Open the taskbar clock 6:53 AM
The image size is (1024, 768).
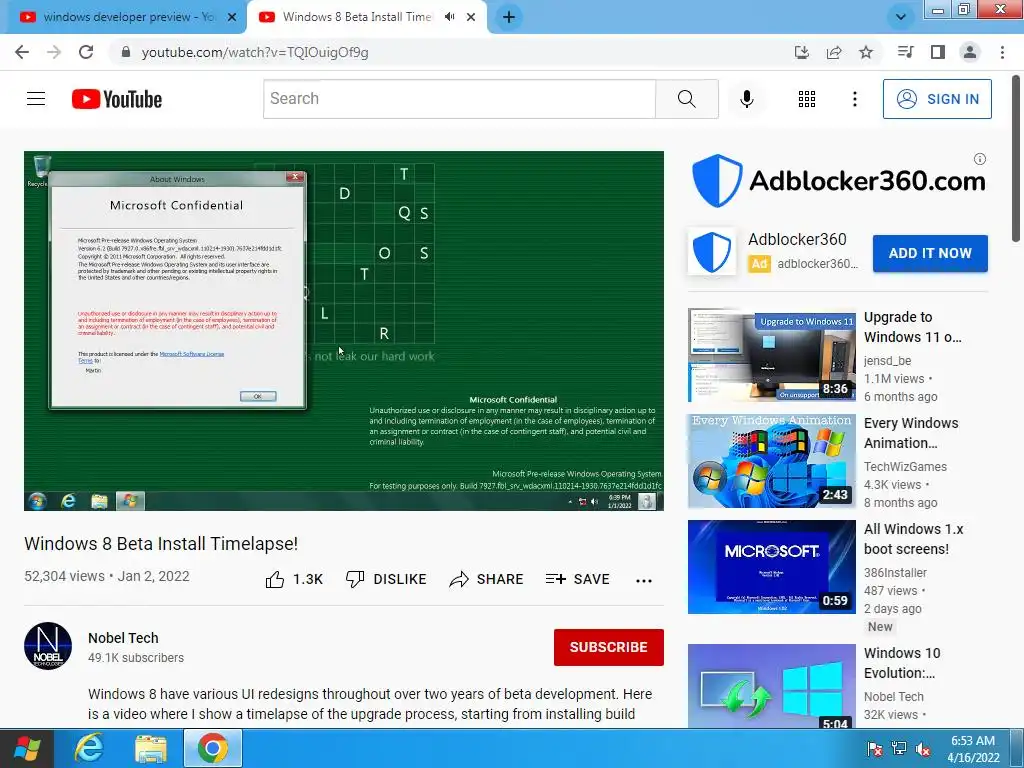pyautogui.click(x=973, y=748)
